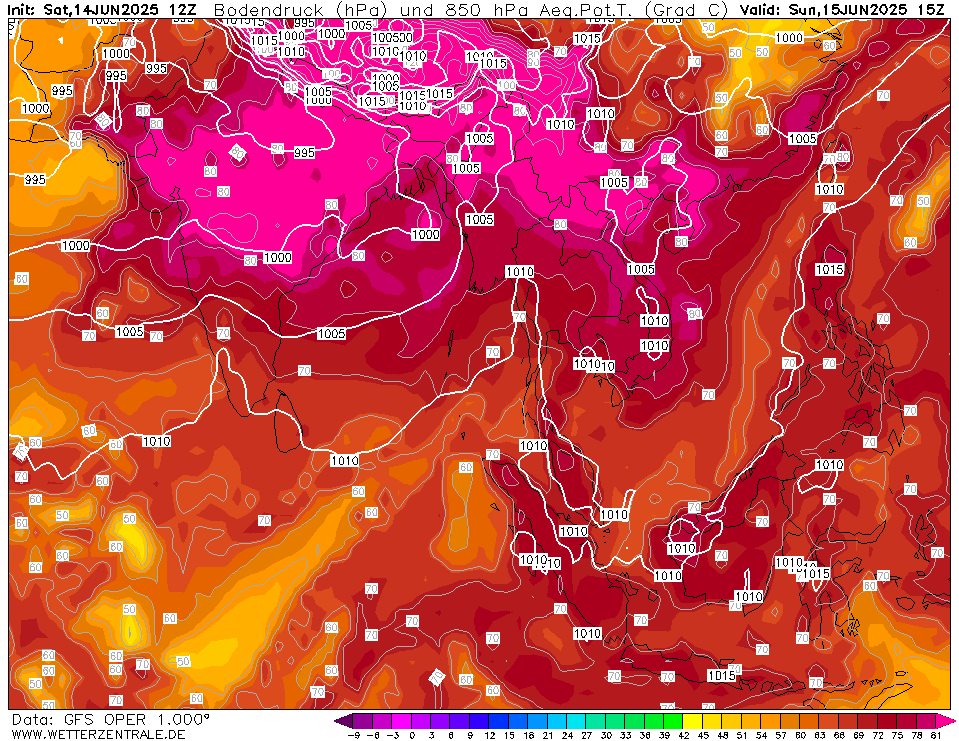Select cyan legend swatch between 24 and 27
Viewport: 959px width, 741px height.
pos(576,721)
